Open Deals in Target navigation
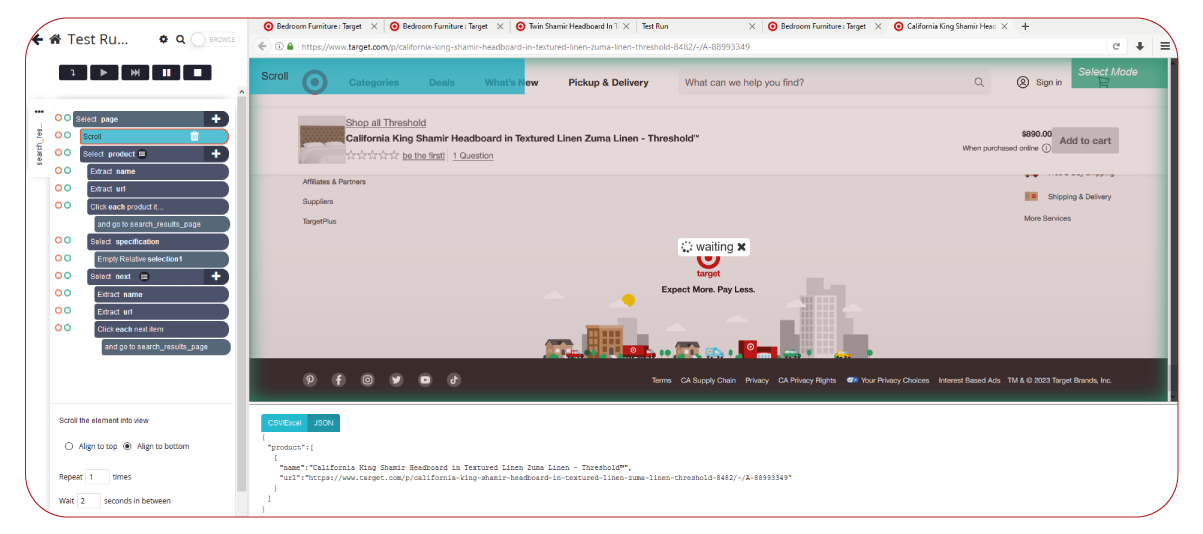 (x=441, y=83)
